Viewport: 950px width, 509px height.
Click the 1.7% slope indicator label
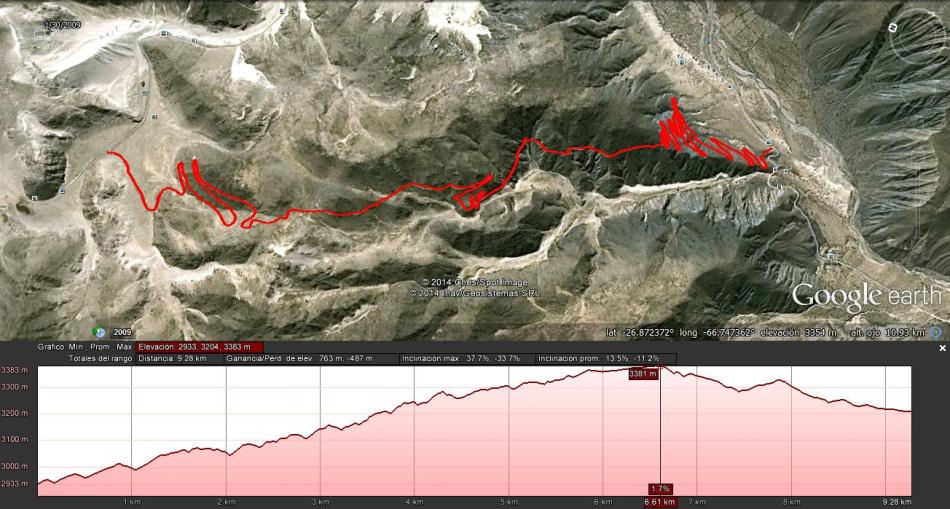click(660, 488)
